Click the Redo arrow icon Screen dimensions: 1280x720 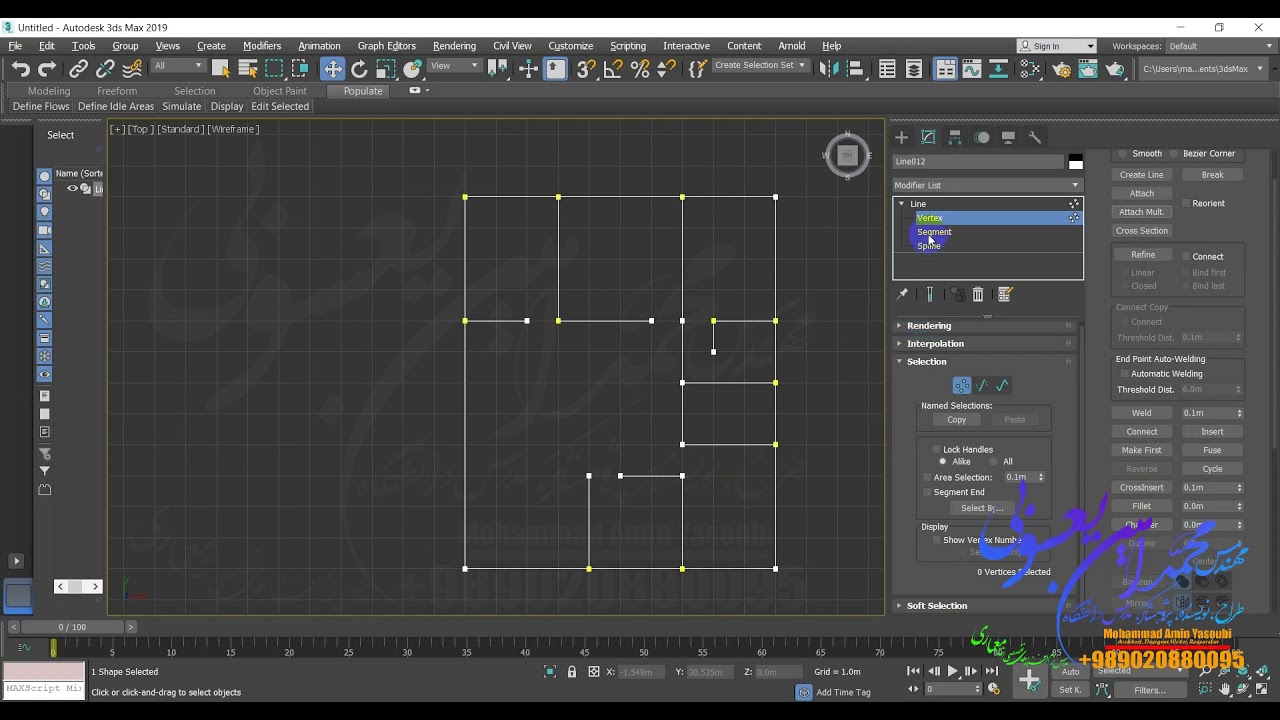tap(46, 69)
